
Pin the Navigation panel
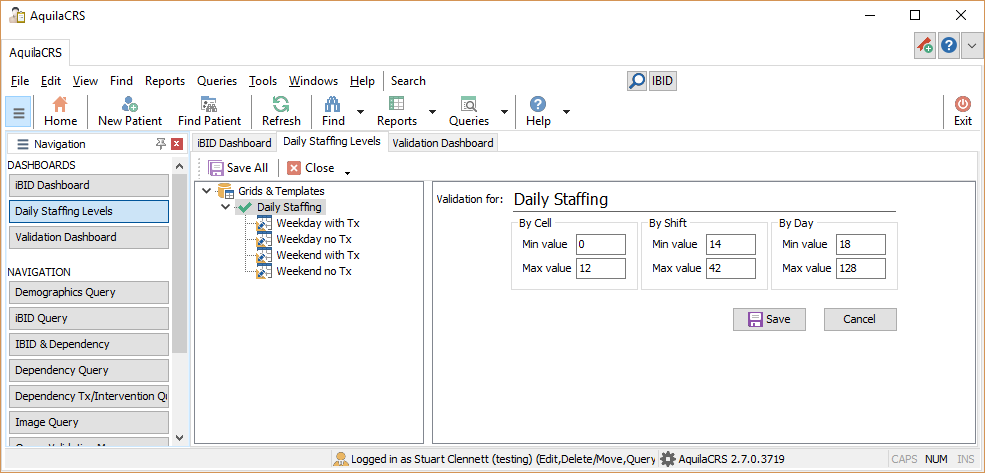pos(161,144)
